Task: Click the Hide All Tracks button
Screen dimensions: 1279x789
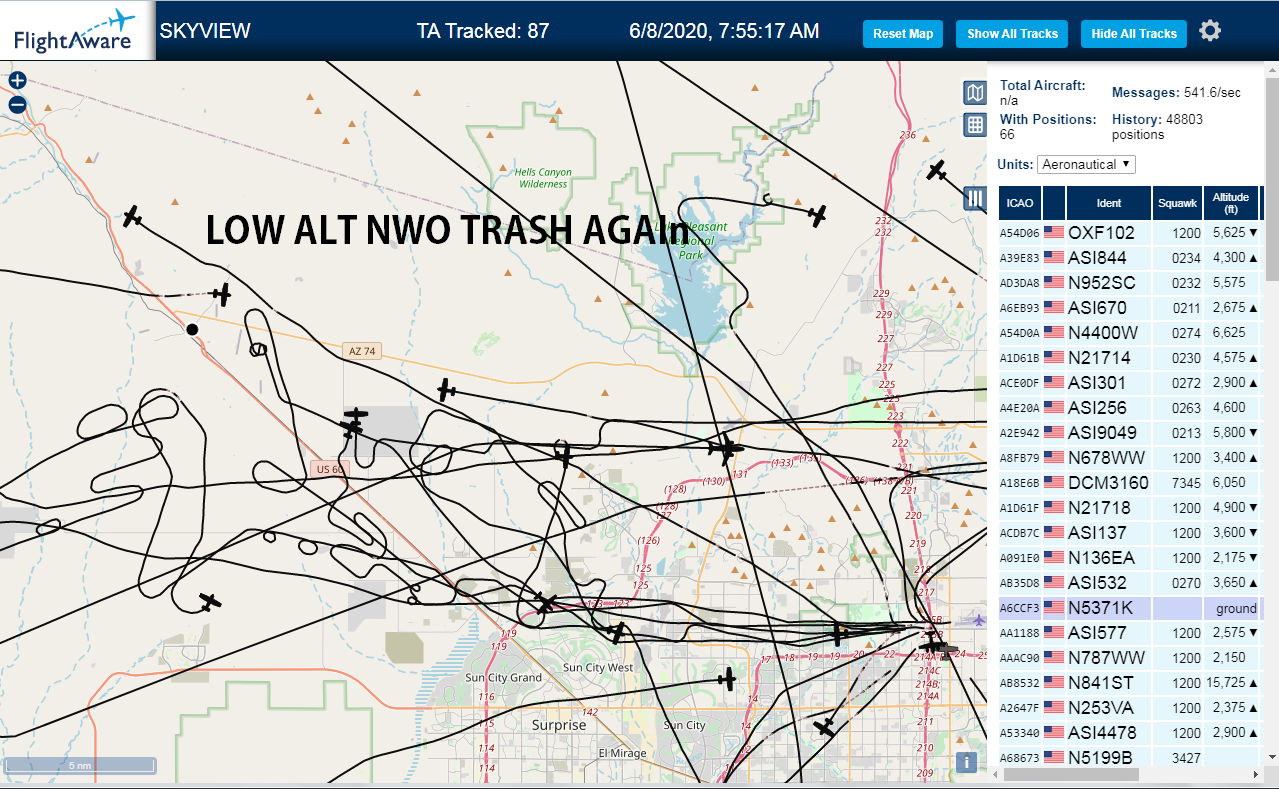Action: (x=1134, y=33)
